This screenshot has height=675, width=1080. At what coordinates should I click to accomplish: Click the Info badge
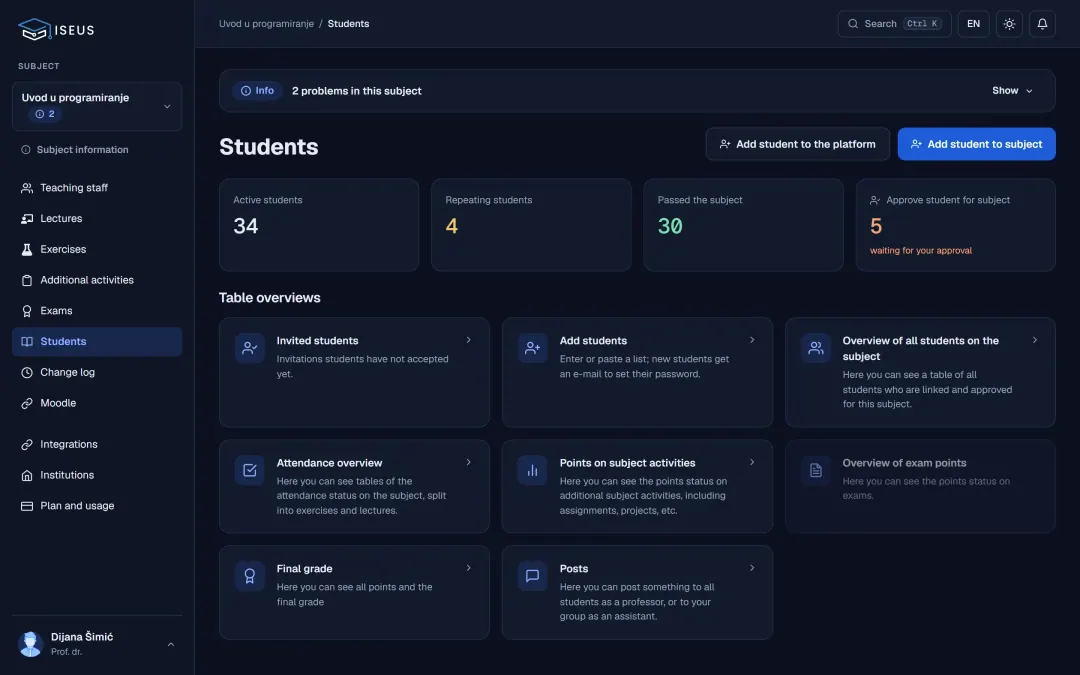[x=257, y=90]
